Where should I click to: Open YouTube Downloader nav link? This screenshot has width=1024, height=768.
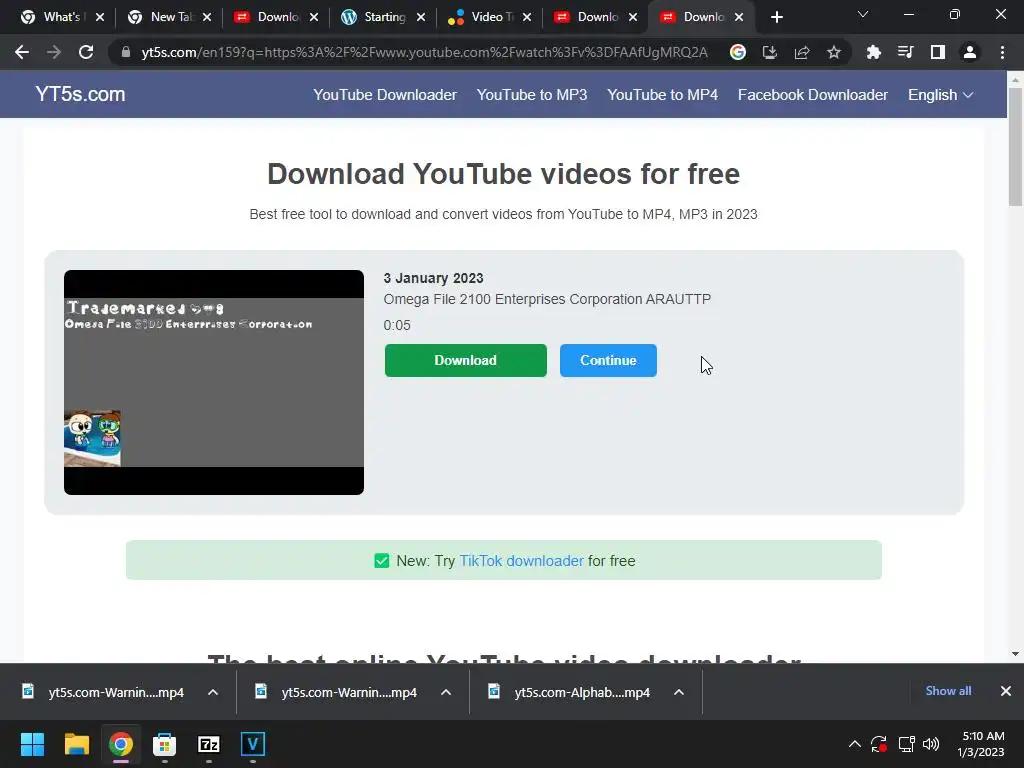click(x=385, y=95)
